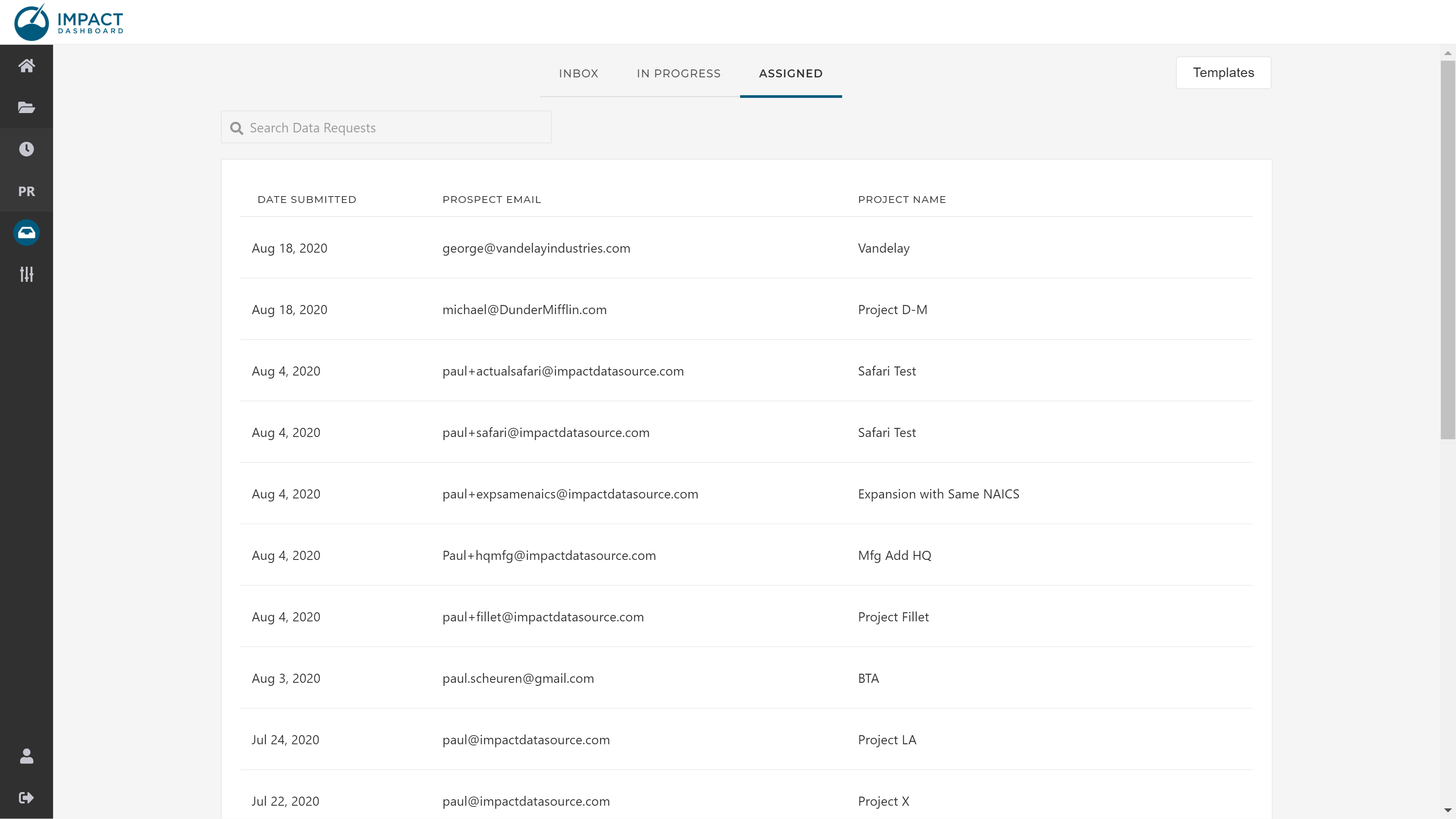
Task: Select the BTA project name
Action: (x=869, y=679)
